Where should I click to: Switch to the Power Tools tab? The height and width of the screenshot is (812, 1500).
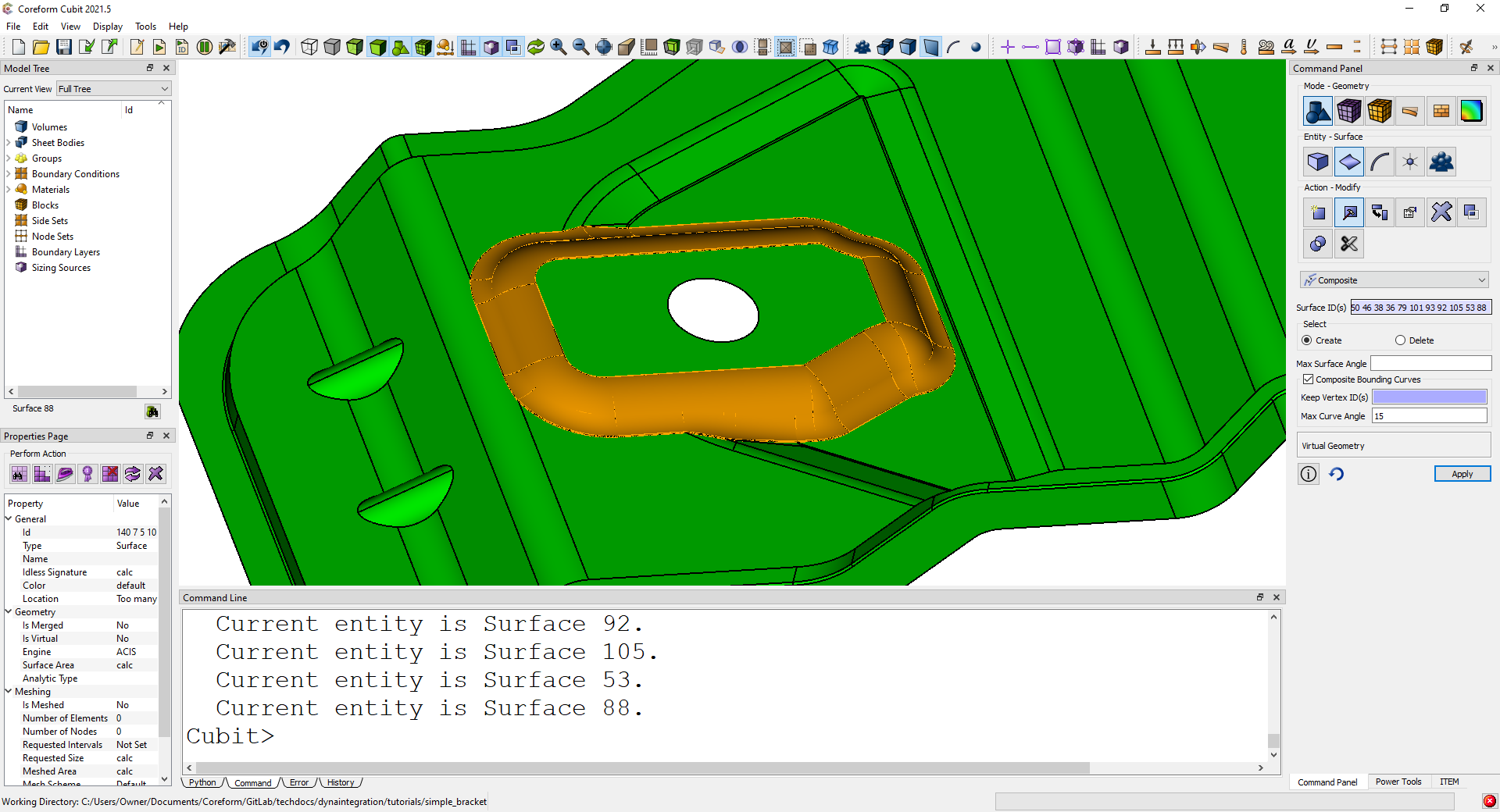pyautogui.click(x=1398, y=782)
